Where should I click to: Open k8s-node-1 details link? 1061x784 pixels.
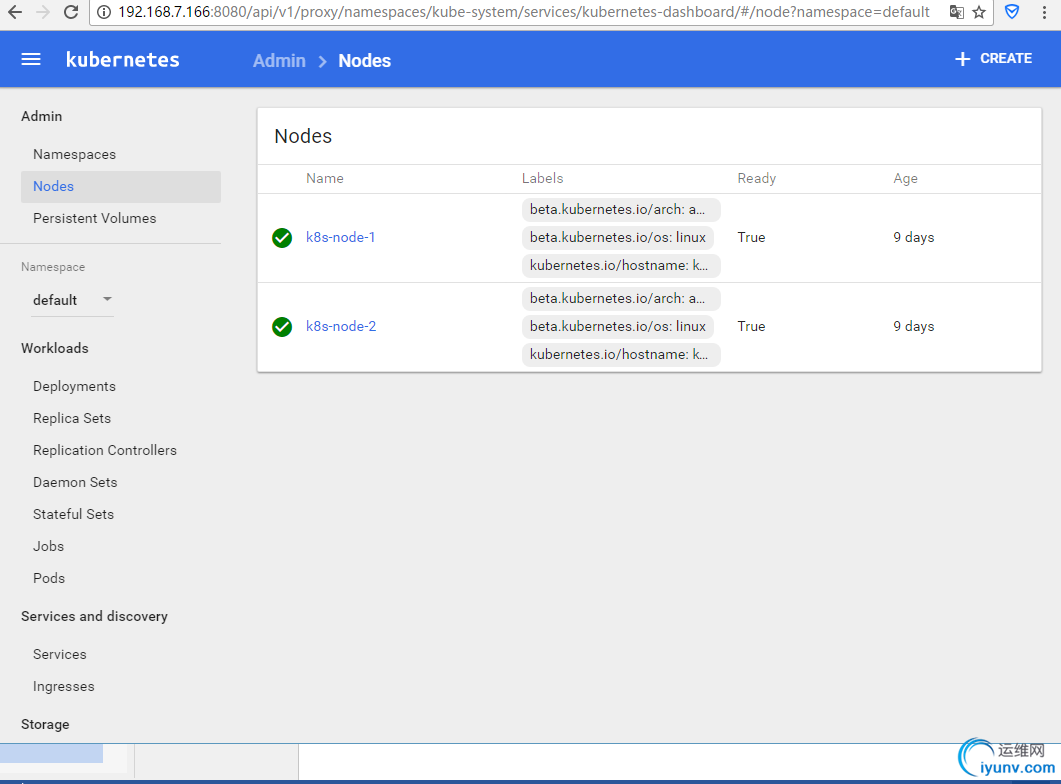(x=340, y=237)
